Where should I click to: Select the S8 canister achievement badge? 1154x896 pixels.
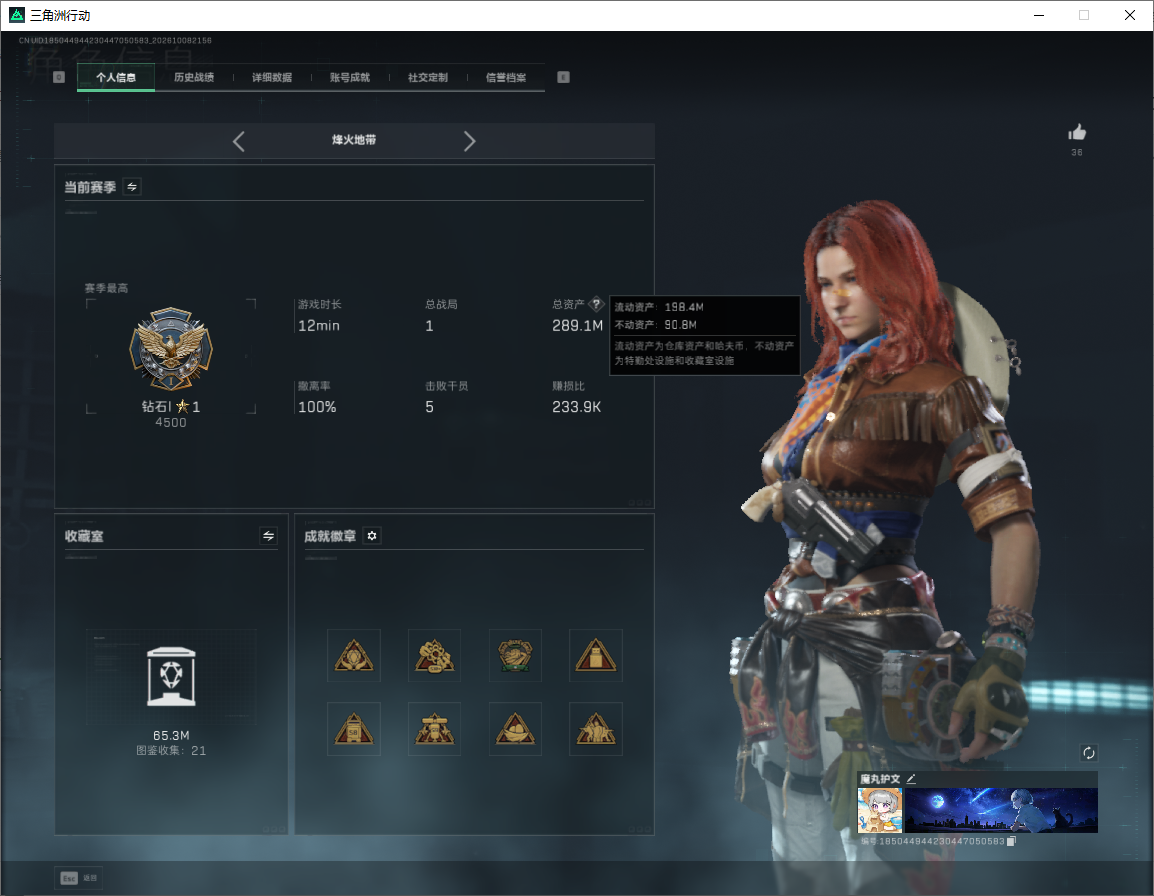pos(354,729)
